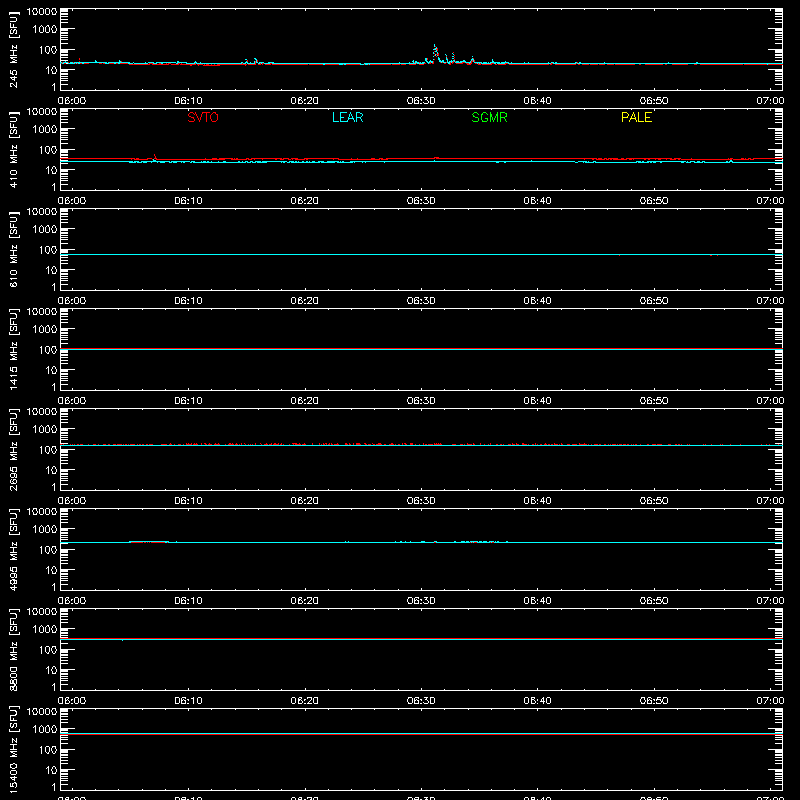Click the 100 tick label on the 610 MHz axis
The height and width of the screenshot is (800, 800).
(48, 250)
